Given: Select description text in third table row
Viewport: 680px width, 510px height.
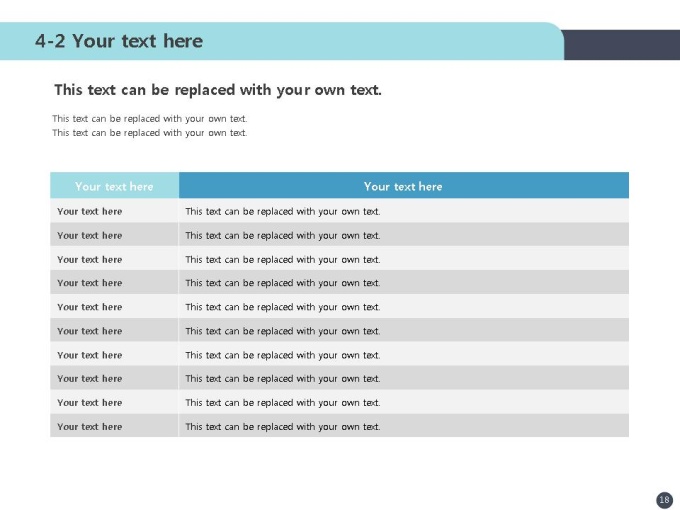Looking at the screenshot, I should (283, 260).
